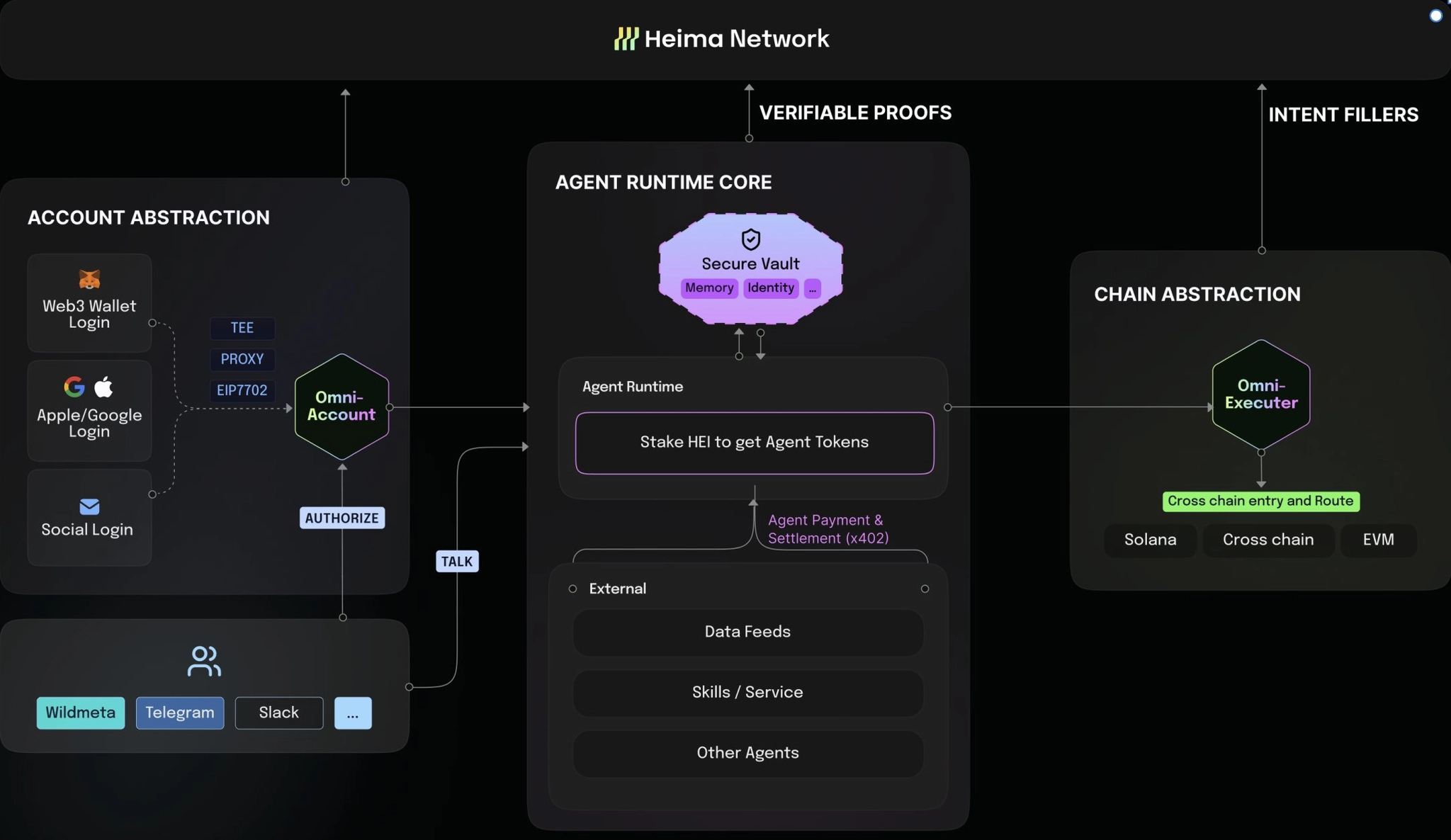The width and height of the screenshot is (1451, 840).
Task: Click the Data Feeds item
Action: tap(747, 632)
